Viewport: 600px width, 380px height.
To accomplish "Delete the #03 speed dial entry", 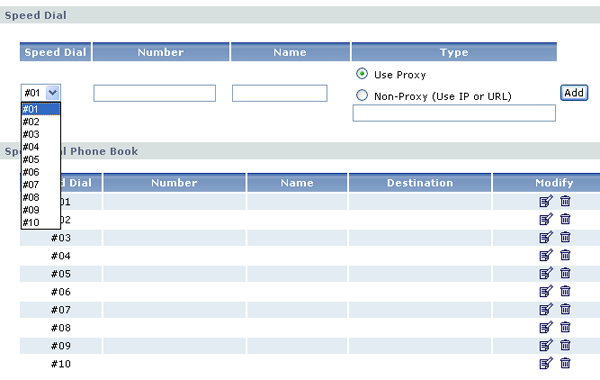I will (x=565, y=237).
